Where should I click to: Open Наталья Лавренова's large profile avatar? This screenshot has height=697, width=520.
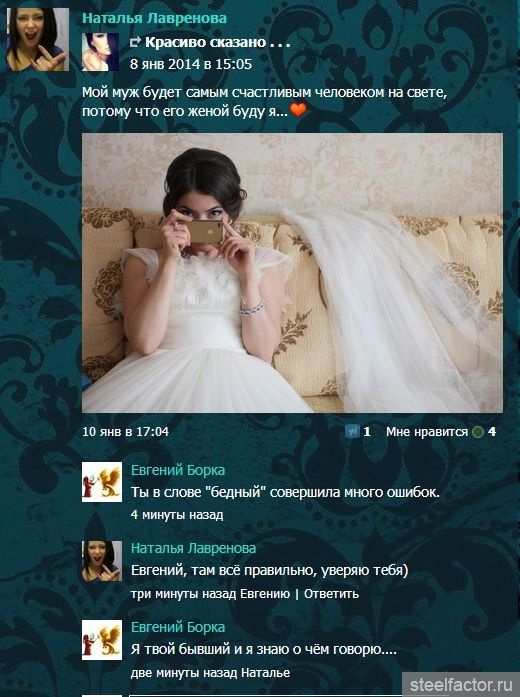(x=38, y=39)
